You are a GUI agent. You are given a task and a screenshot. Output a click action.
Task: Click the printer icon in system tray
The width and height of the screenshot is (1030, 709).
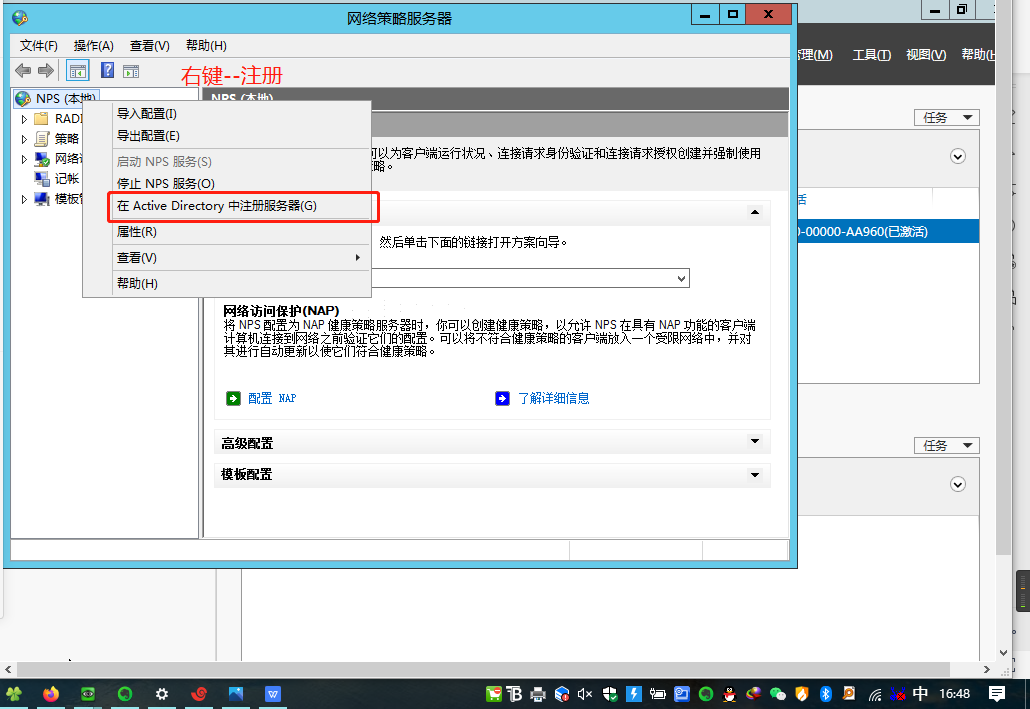tap(538, 694)
